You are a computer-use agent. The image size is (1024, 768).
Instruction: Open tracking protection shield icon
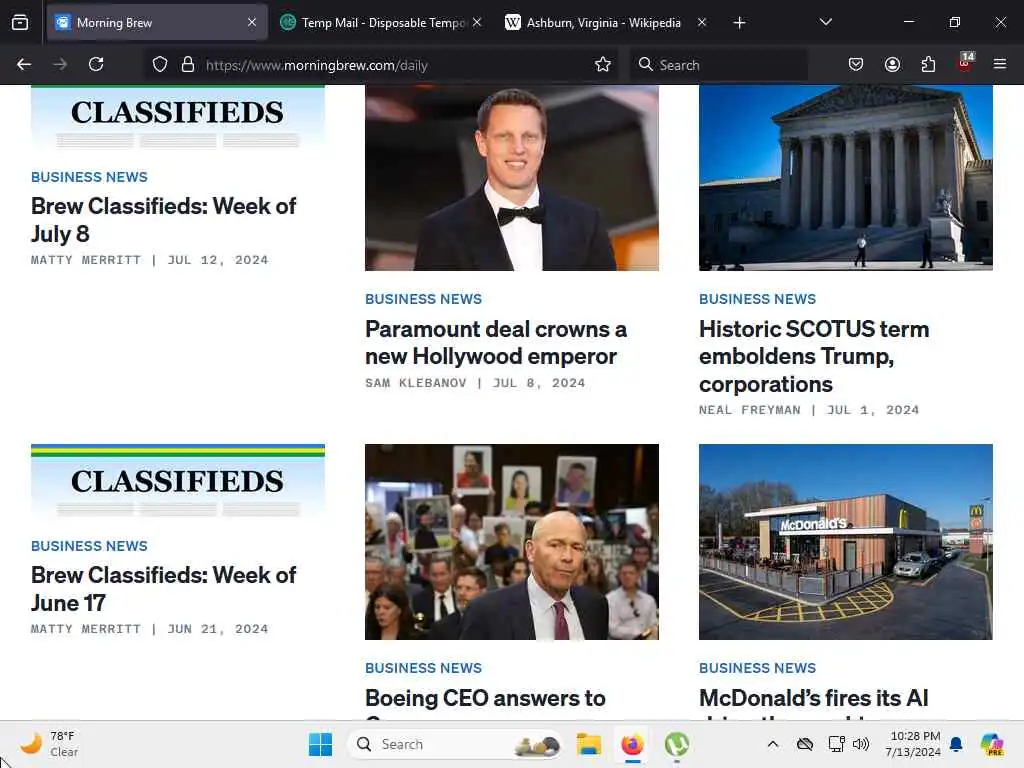pyautogui.click(x=160, y=65)
